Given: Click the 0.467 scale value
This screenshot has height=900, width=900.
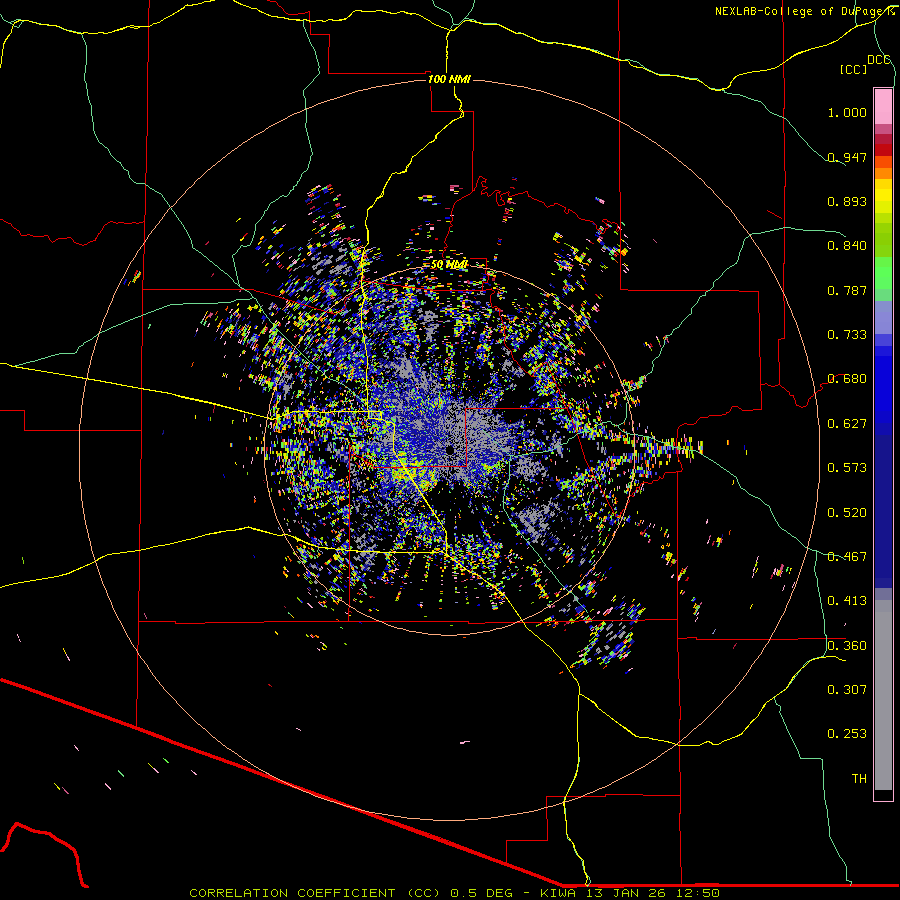Looking at the screenshot, I should click(x=847, y=557).
